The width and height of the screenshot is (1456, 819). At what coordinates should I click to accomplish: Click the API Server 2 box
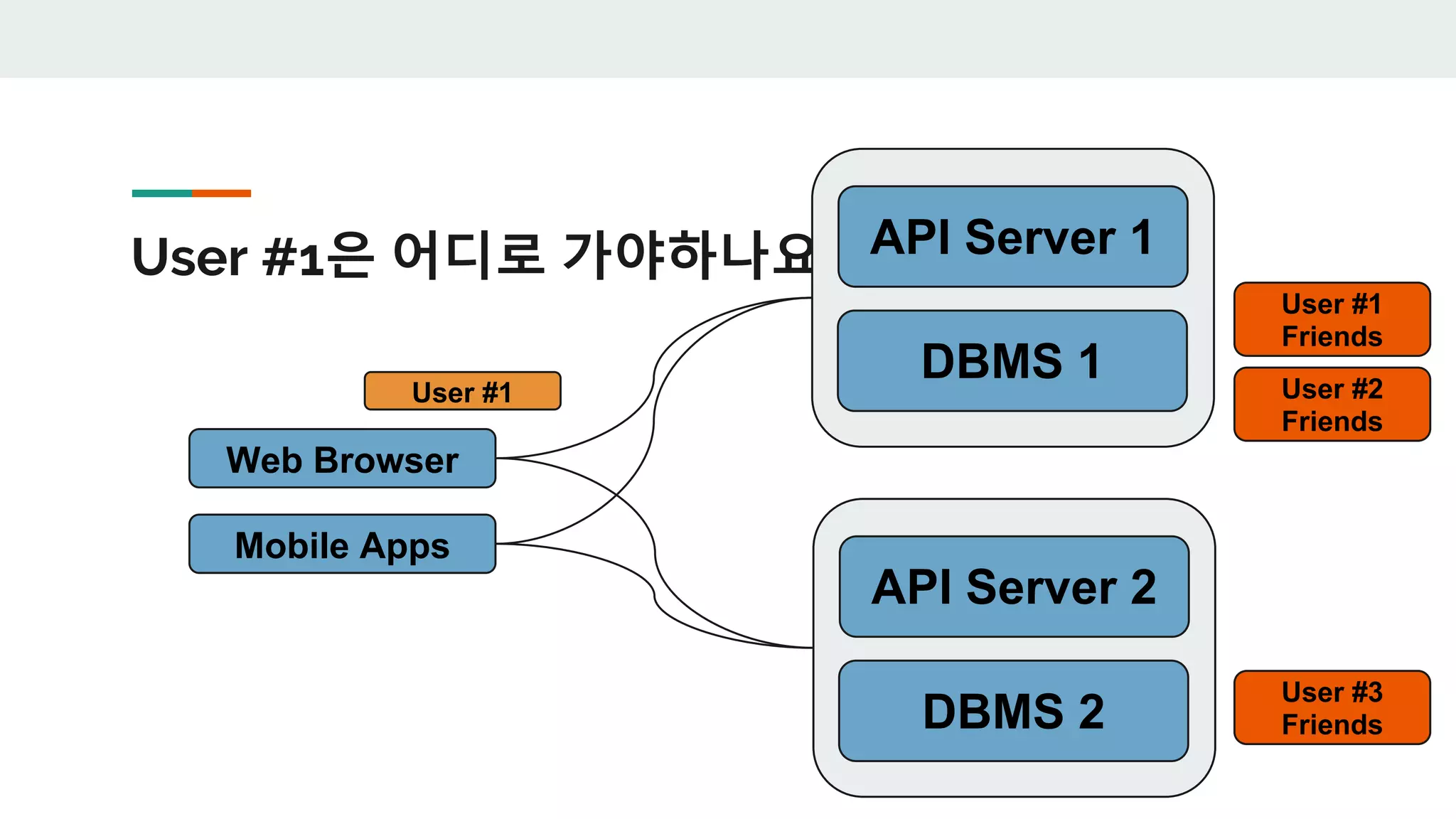pos(1014,587)
